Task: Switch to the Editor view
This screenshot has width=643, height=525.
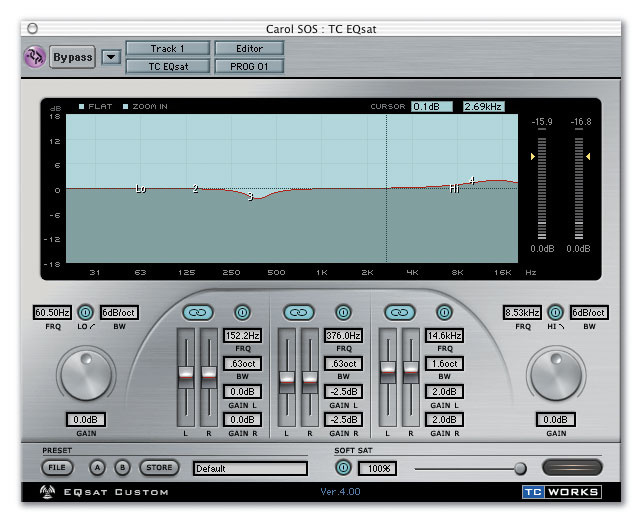Action: click(x=249, y=48)
